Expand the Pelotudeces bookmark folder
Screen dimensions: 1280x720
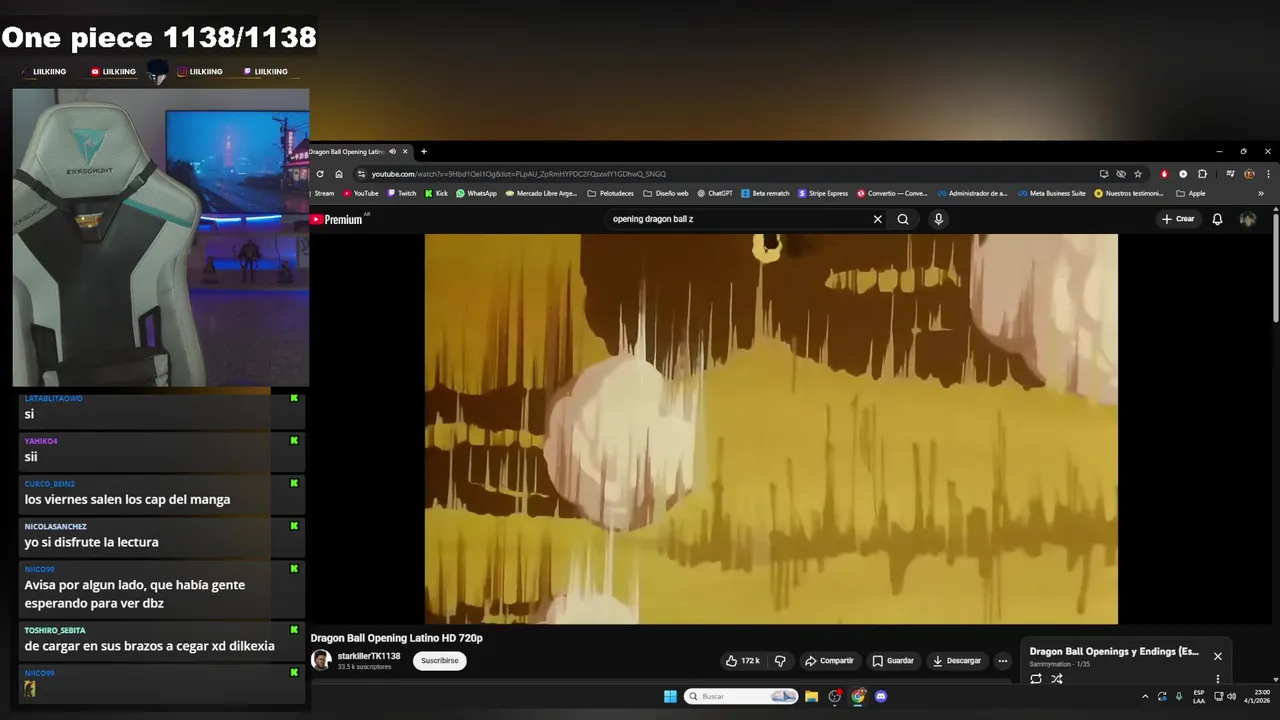click(x=611, y=193)
